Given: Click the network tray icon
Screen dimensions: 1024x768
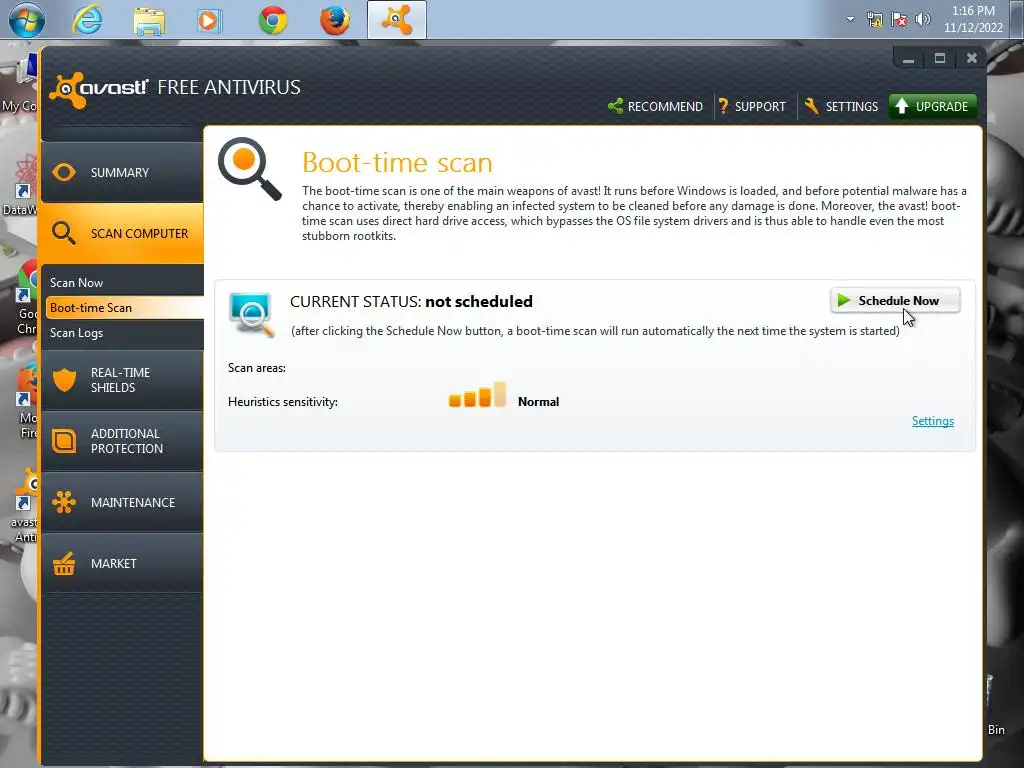Looking at the screenshot, I should click(874, 19).
